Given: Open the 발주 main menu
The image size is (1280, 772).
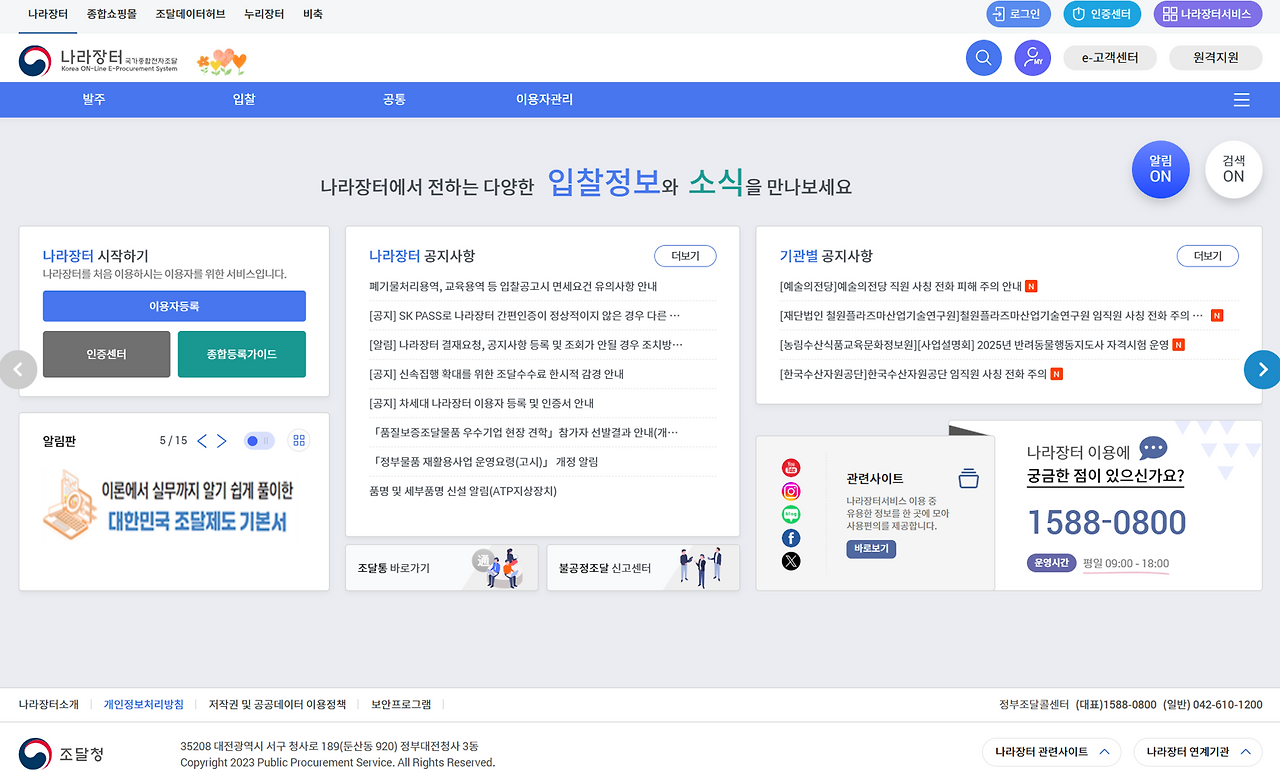Looking at the screenshot, I should 94,100.
